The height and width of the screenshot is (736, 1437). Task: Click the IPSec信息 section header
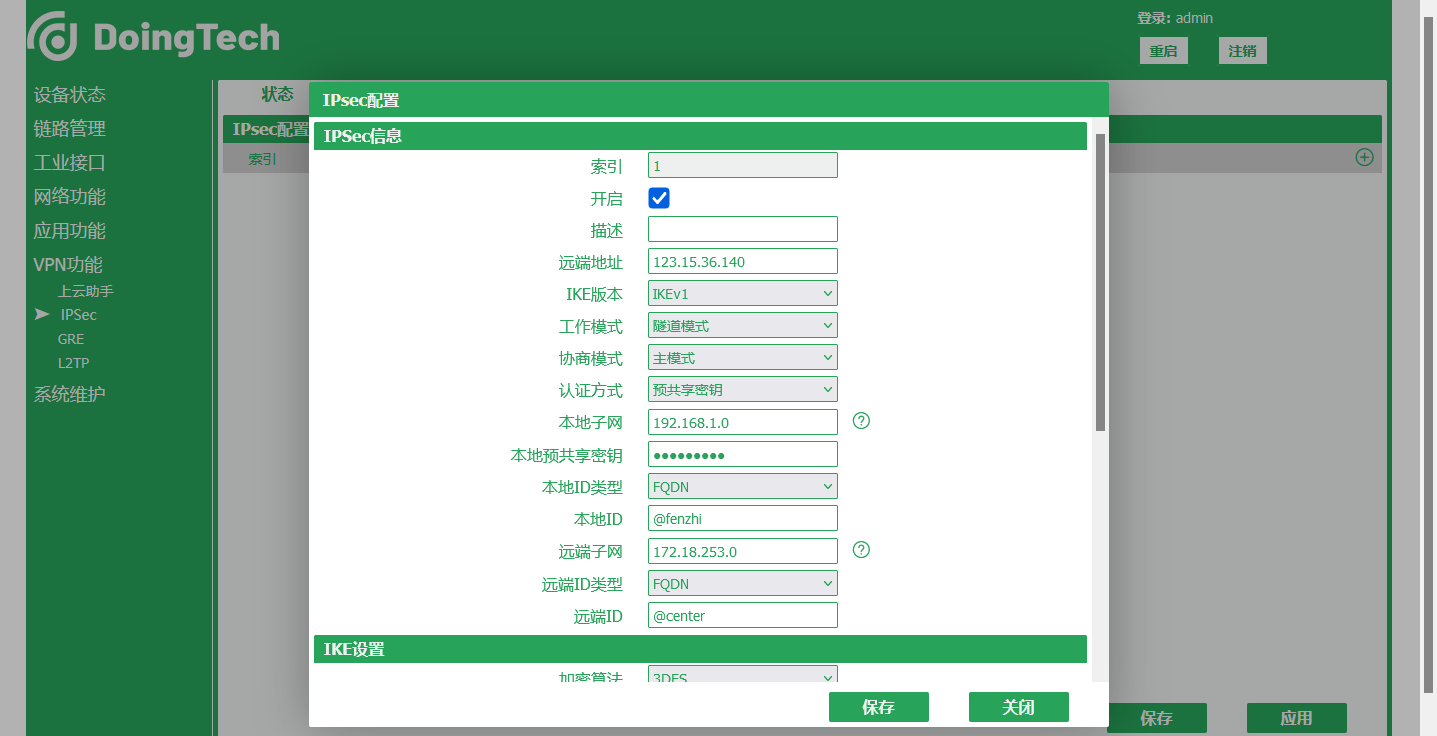coord(700,136)
